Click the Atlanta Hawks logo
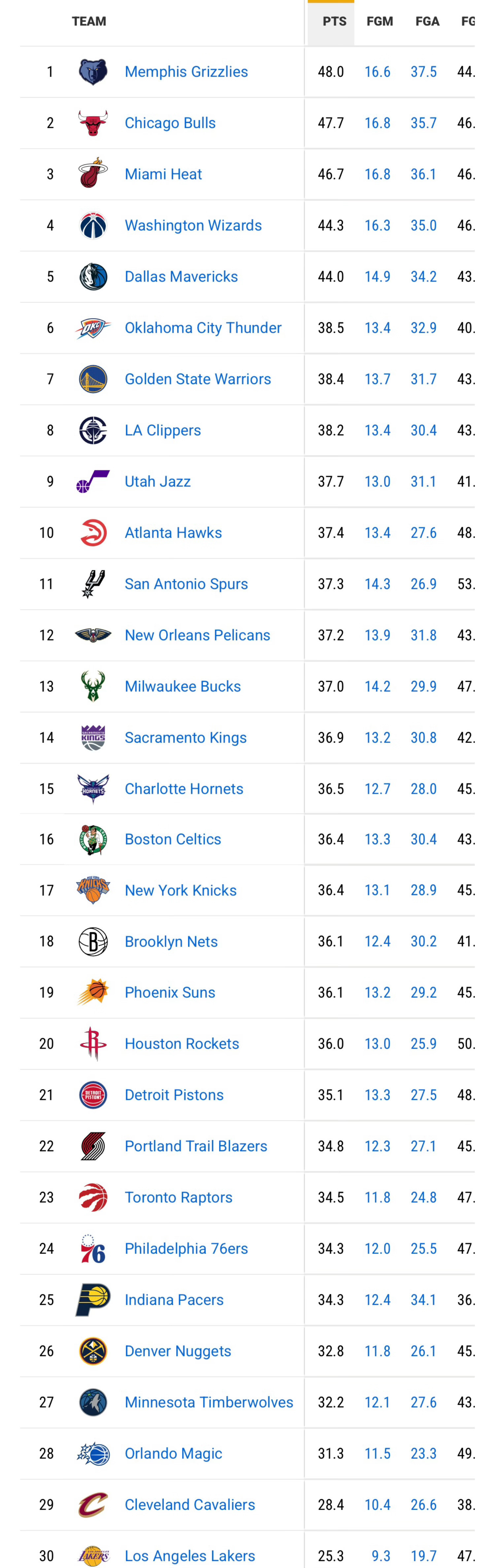 pyautogui.click(x=93, y=533)
